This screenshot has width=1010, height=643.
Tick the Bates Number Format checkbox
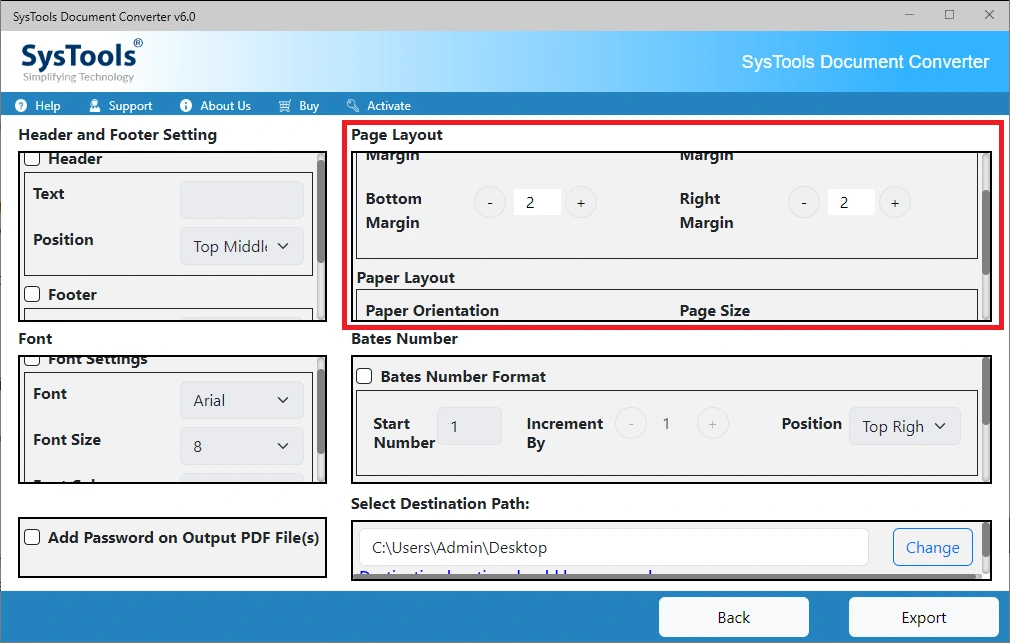pos(365,376)
